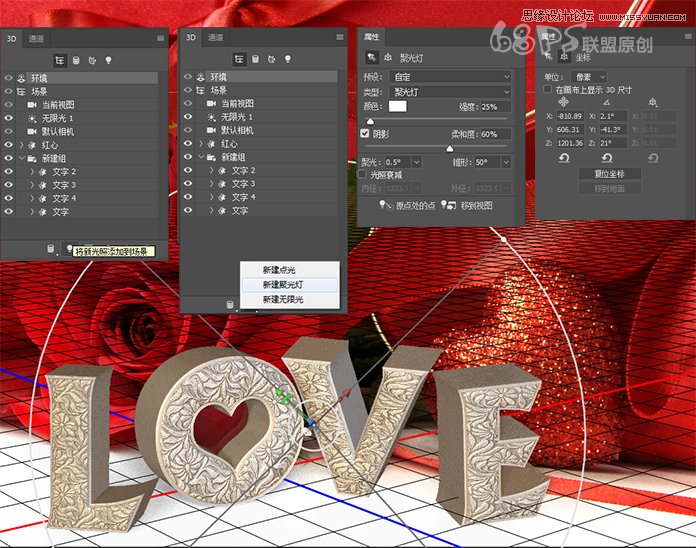Open 锥形 cone angle dropdown arrow
The image size is (696, 548).
(x=506, y=162)
